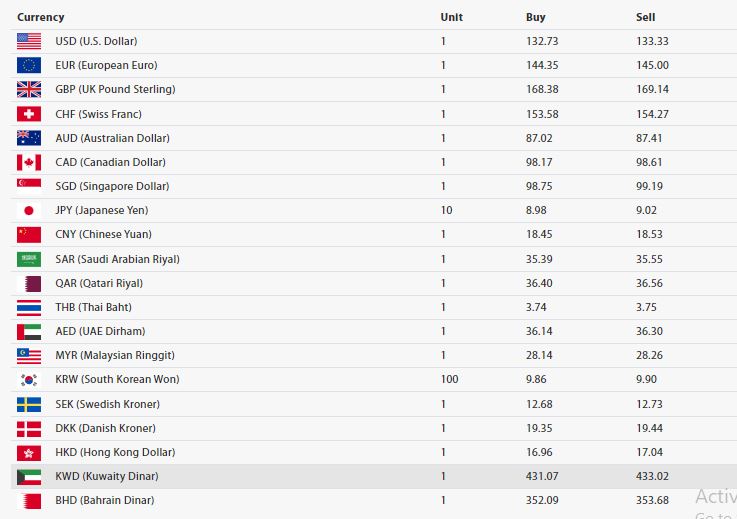Select the CNY (Chinese Yuan) row label
This screenshot has height=519, width=737.
[105, 235]
